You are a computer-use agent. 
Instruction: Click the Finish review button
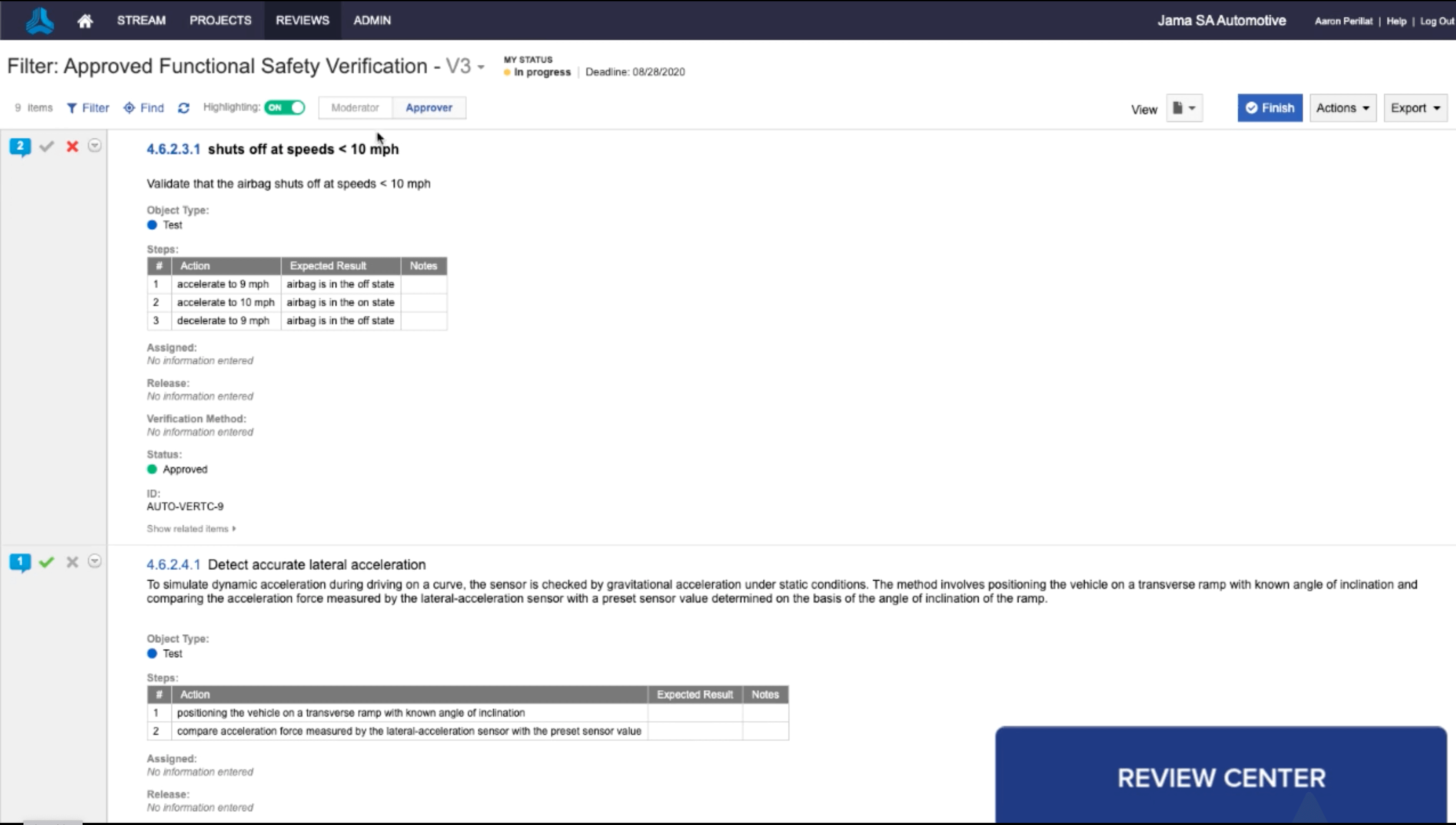point(1270,107)
